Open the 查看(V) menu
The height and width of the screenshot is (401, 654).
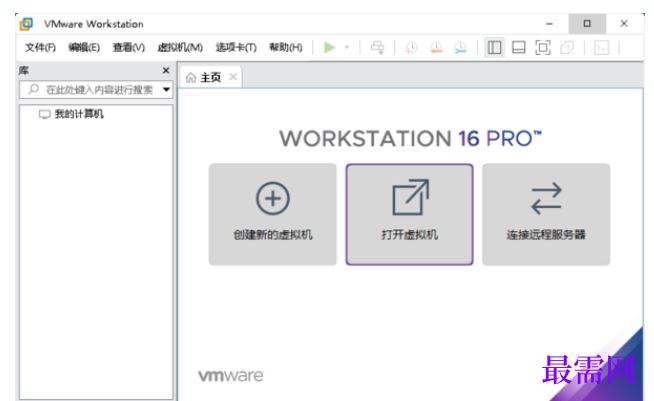click(129, 48)
